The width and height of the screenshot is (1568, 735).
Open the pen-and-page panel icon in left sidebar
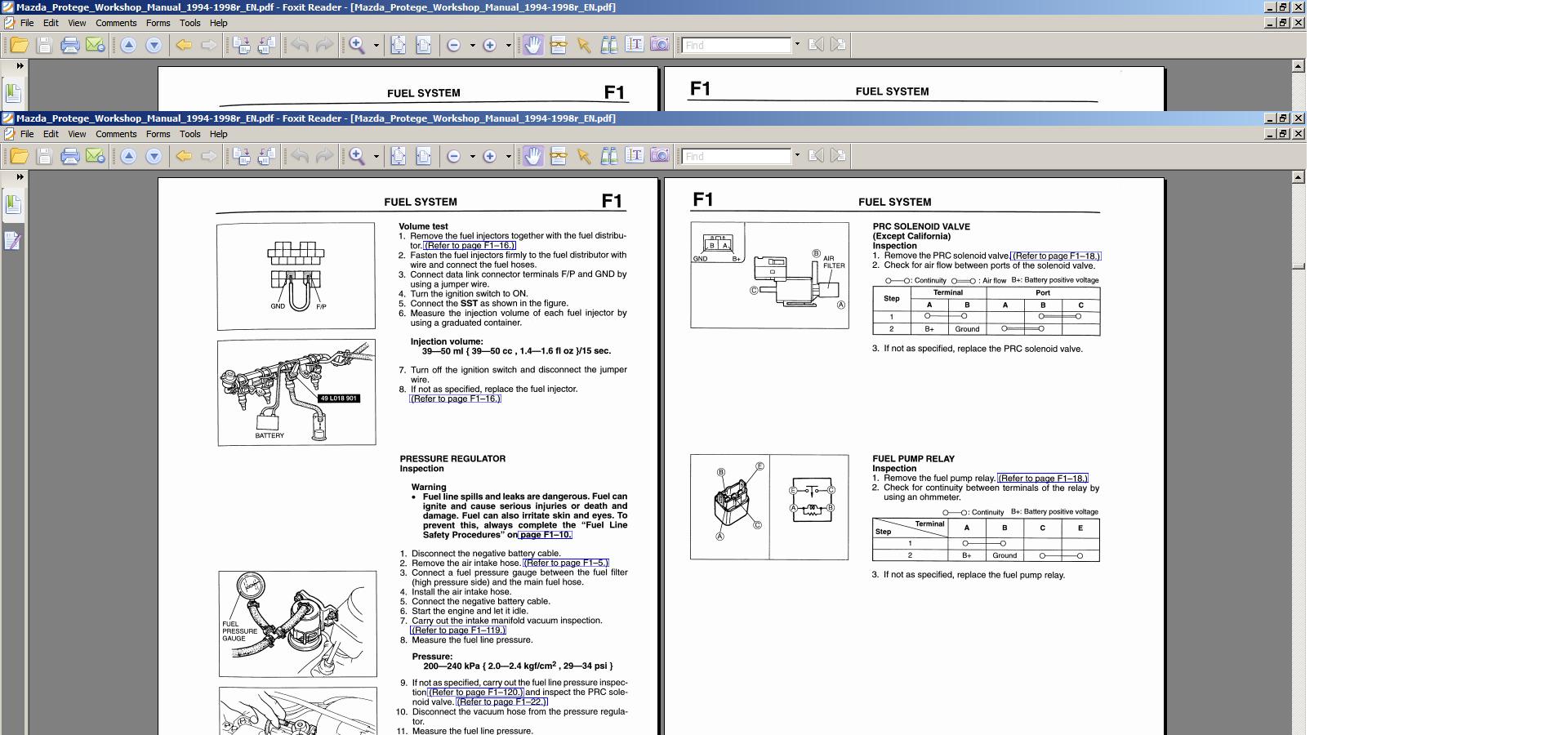point(13,241)
